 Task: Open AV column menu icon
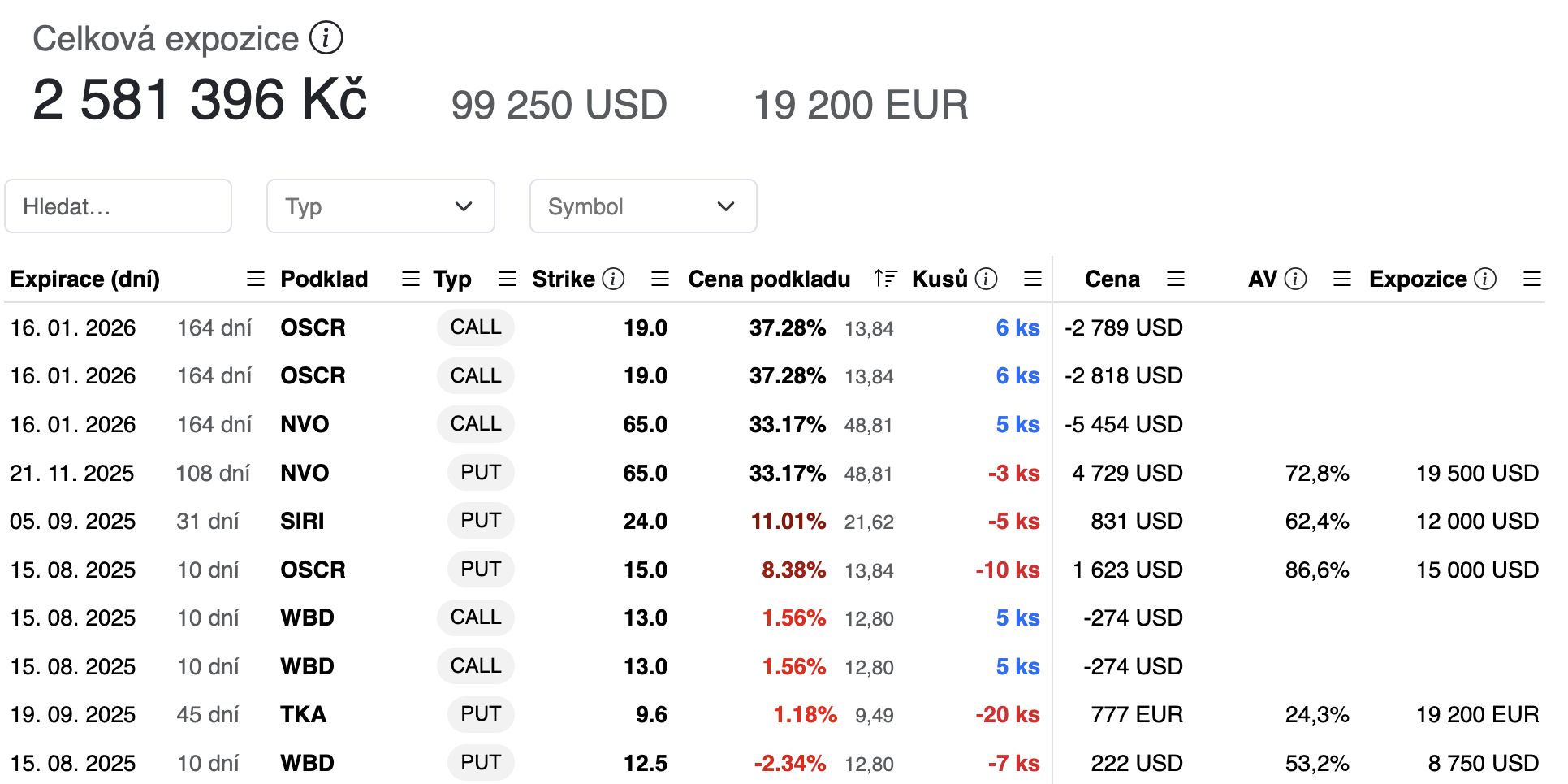1342,279
